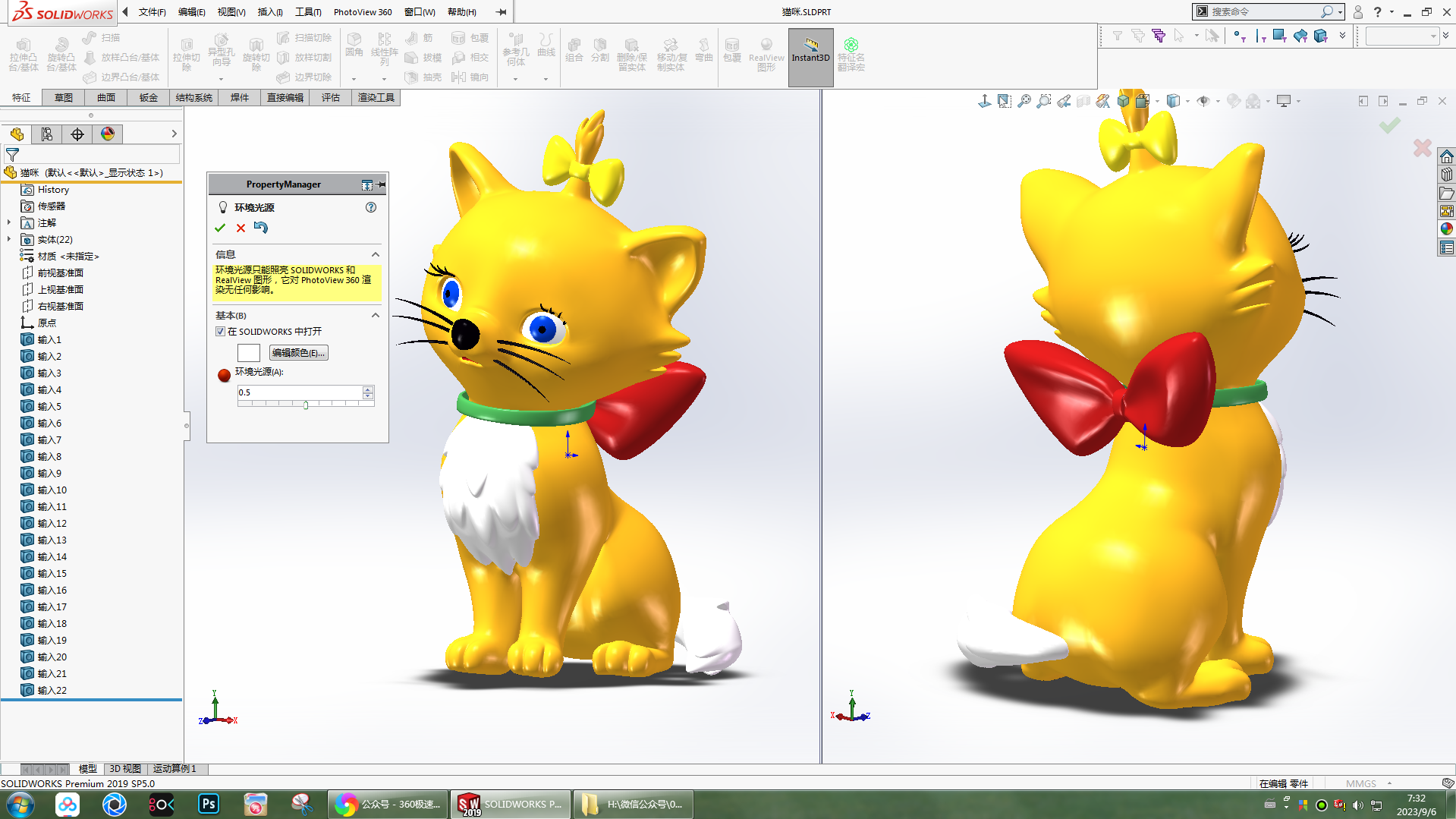Screen dimensions: 1456x819
Task: Open Design Library task pane icon
Action: [x=1446, y=175]
